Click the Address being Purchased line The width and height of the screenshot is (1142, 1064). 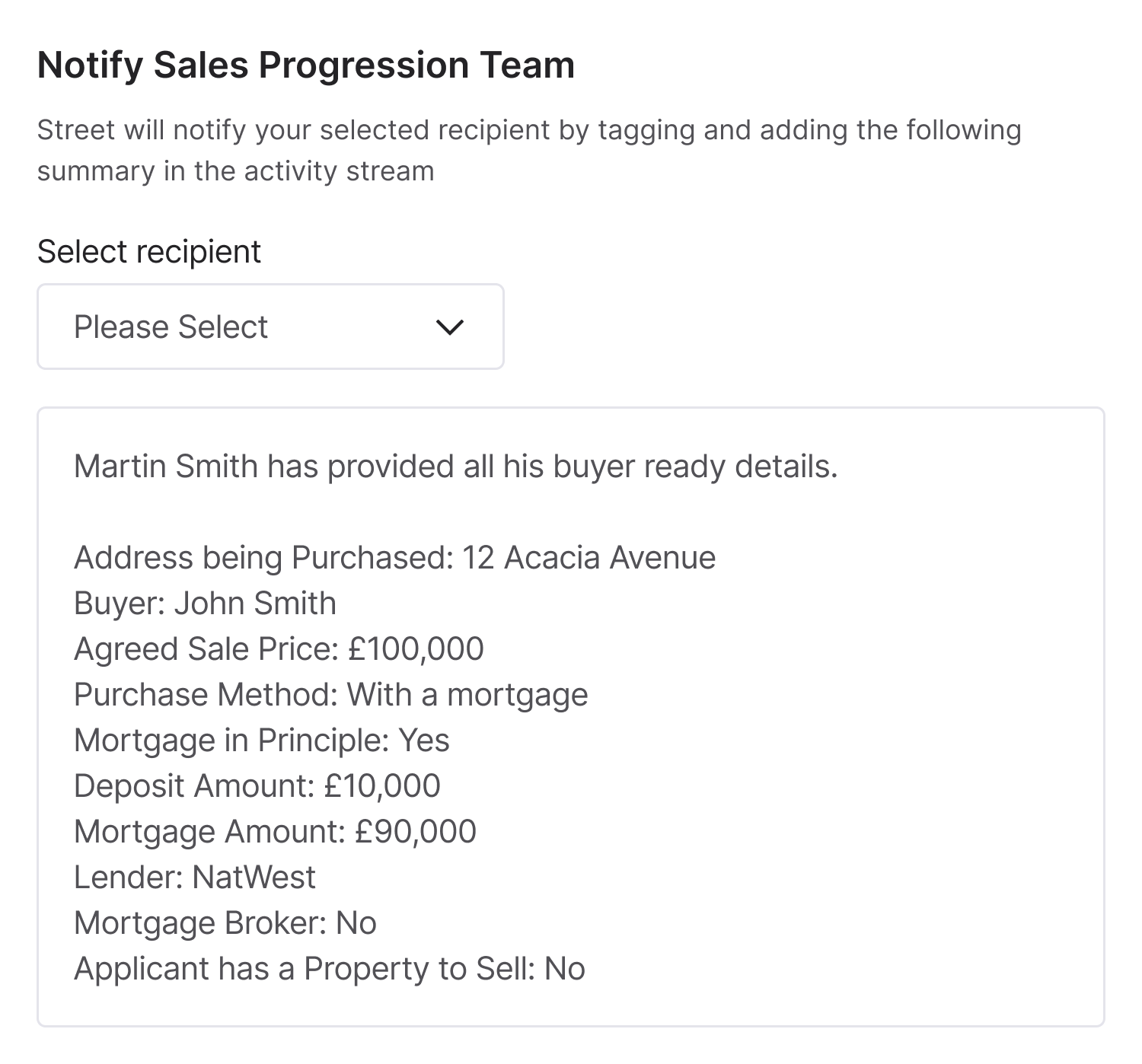point(394,557)
